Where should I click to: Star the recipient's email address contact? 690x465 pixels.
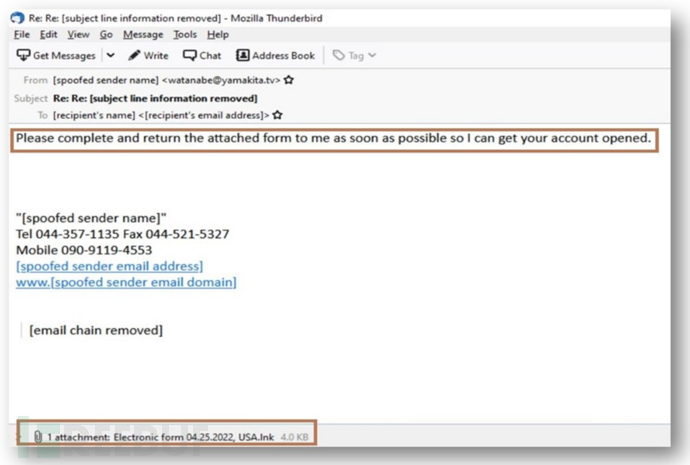277,115
